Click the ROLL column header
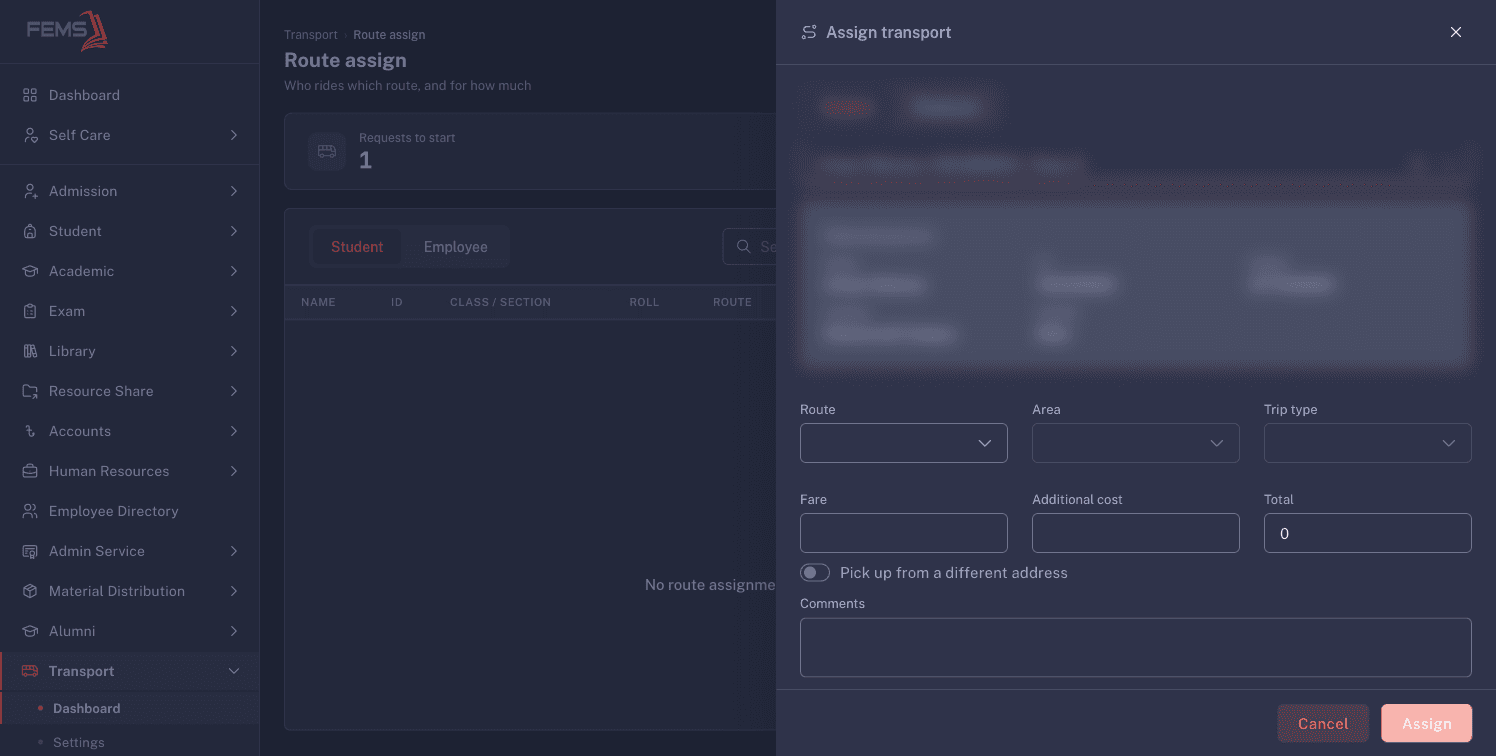The height and width of the screenshot is (756, 1496). [644, 302]
